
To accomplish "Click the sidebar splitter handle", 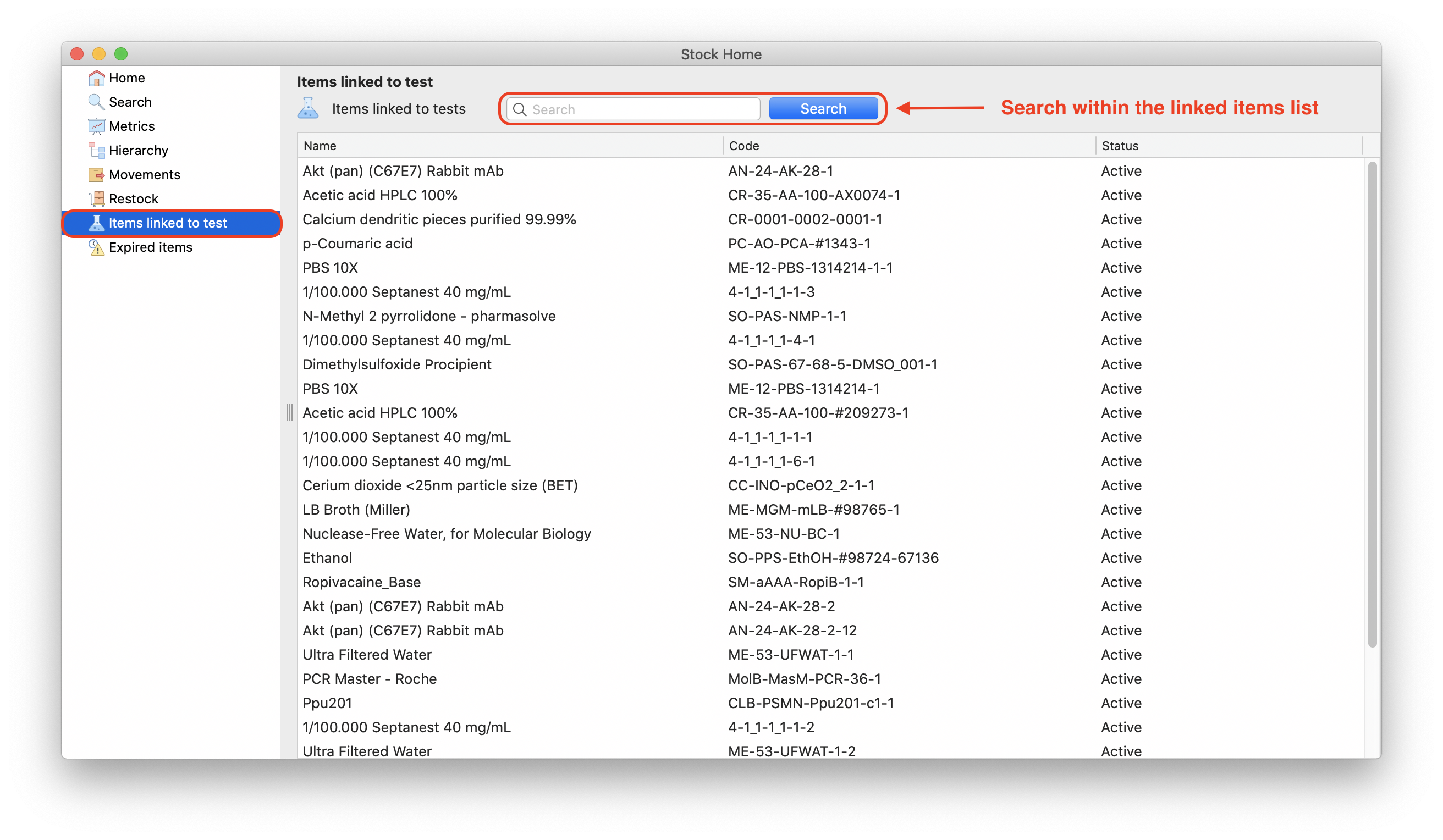I will click(x=290, y=412).
